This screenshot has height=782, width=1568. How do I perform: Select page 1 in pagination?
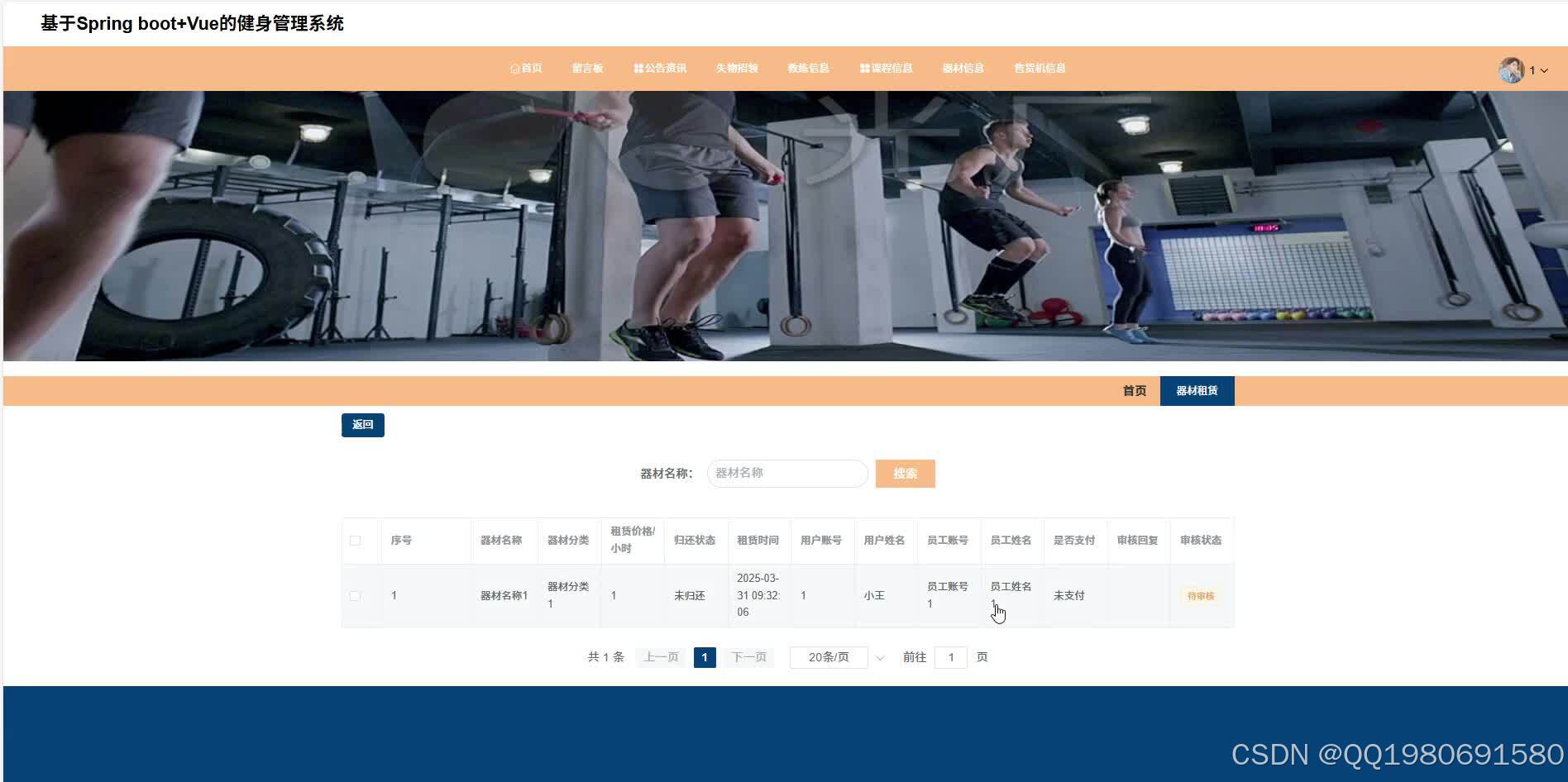click(x=705, y=658)
